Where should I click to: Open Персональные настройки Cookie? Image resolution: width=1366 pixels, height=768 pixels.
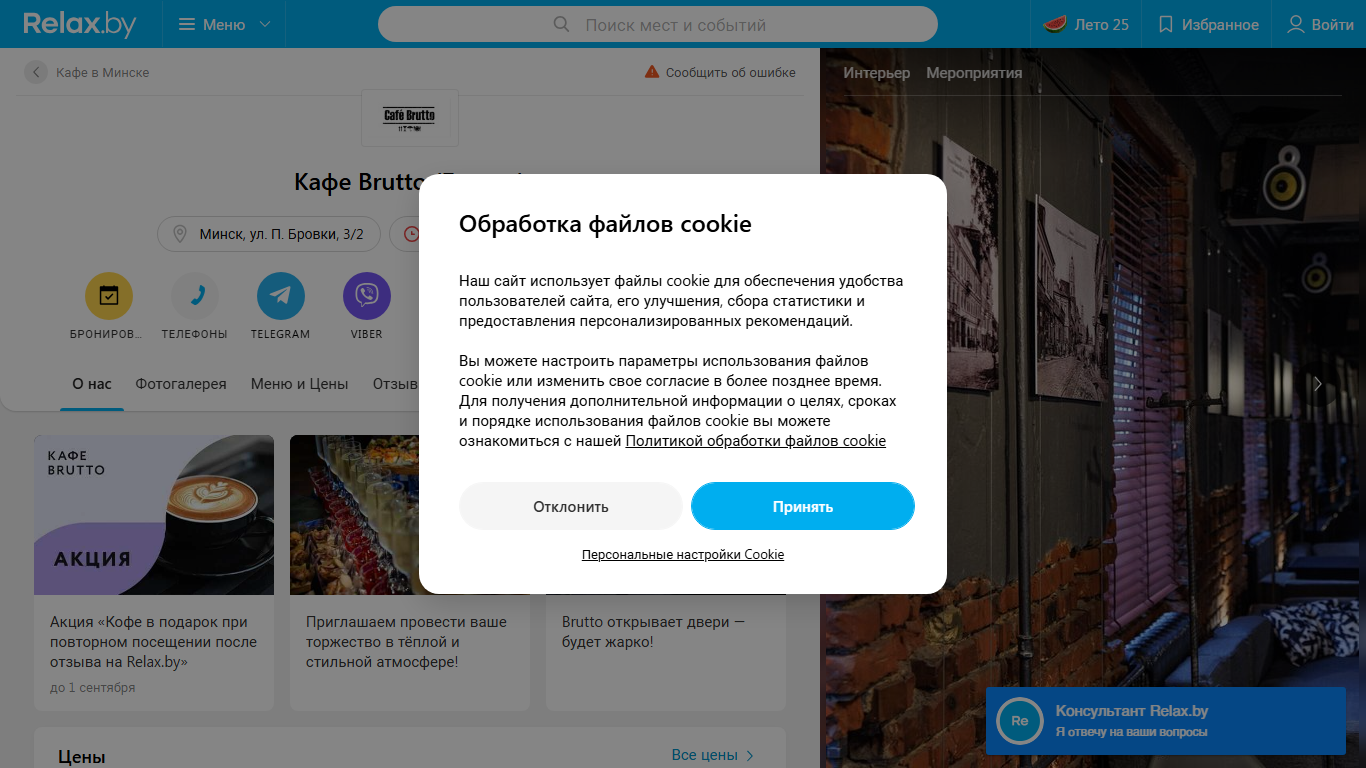[x=683, y=554]
